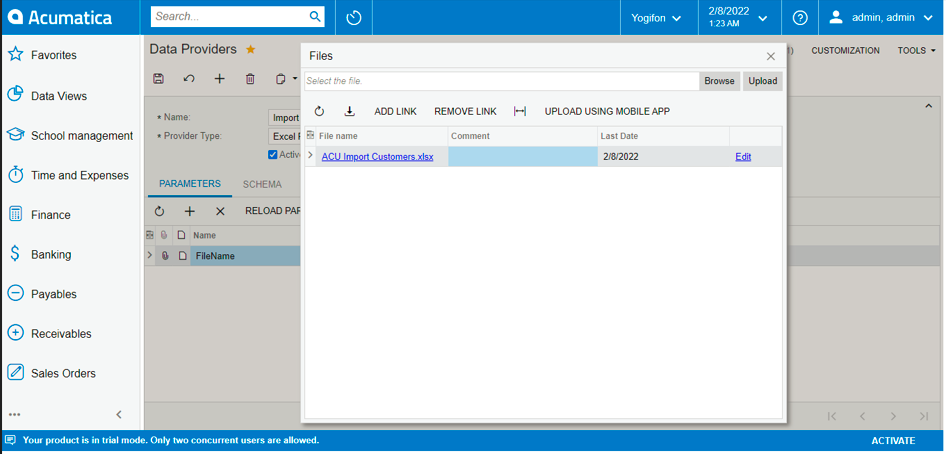Click RELOAD PARAMETERS button
Image resolution: width=946 pixels, height=454 pixels.
click(273, 211)
